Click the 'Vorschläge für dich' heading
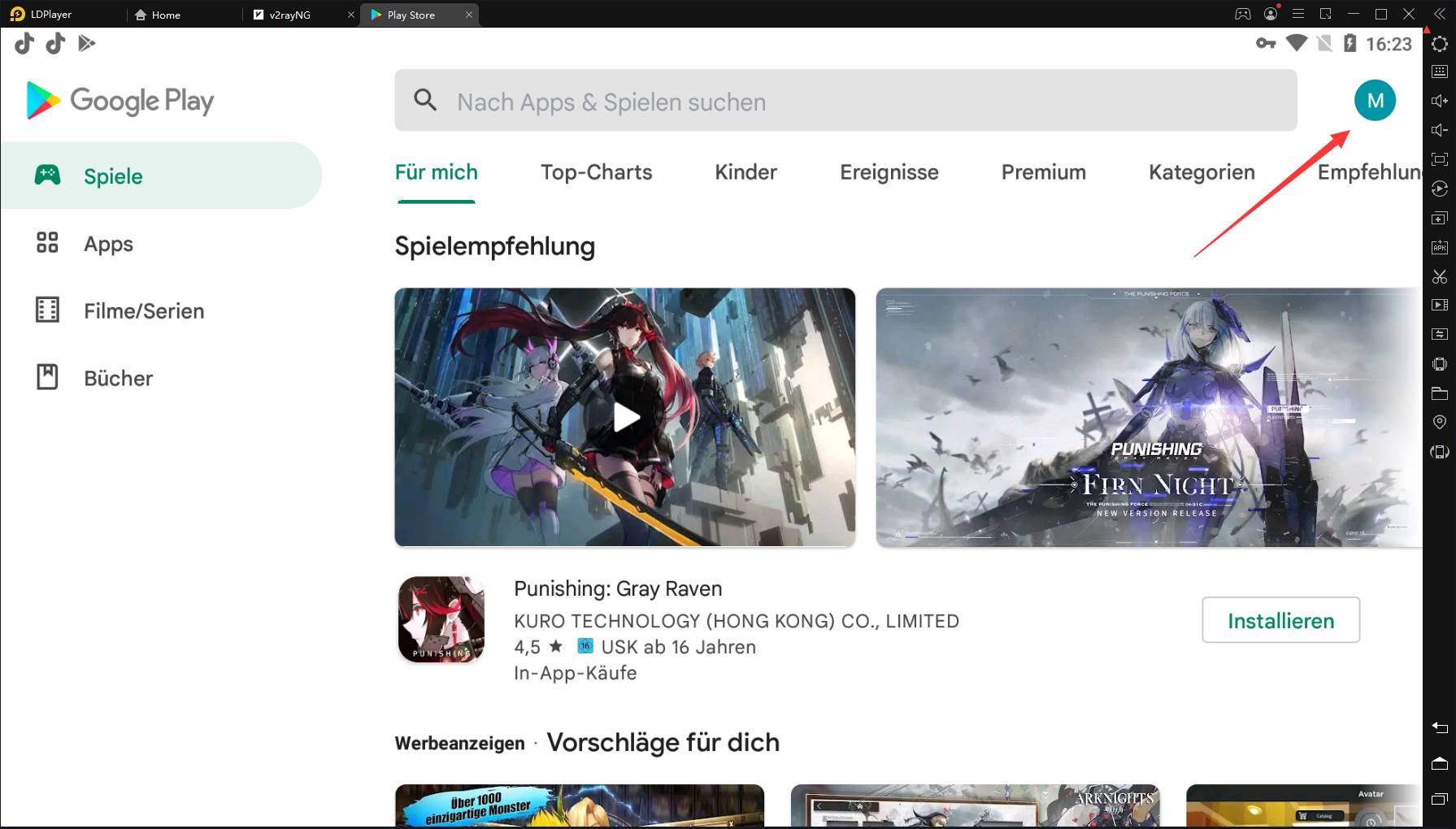1456x829 pixels. click(663, 742)
